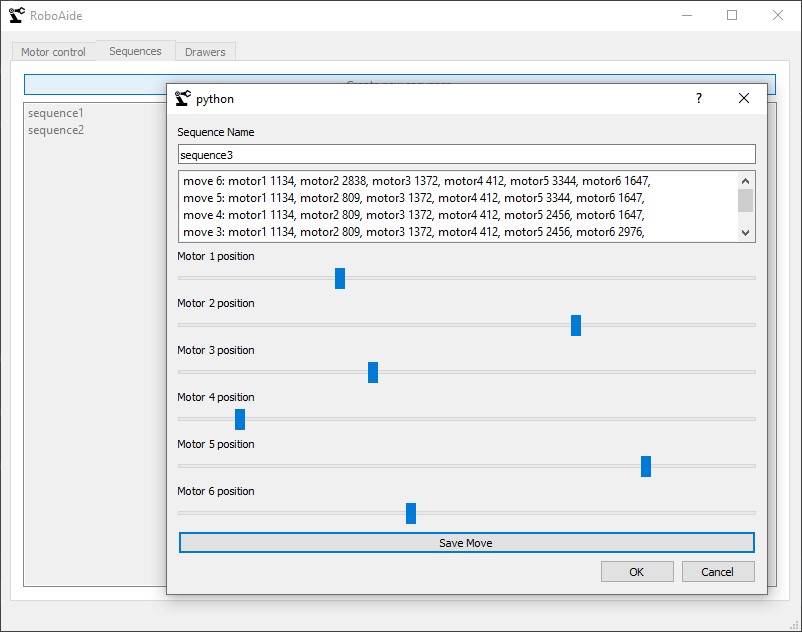802x632 pixels.
Task: Select the Sequences tab
Action: pyautogui.click(x=136, y=51)
